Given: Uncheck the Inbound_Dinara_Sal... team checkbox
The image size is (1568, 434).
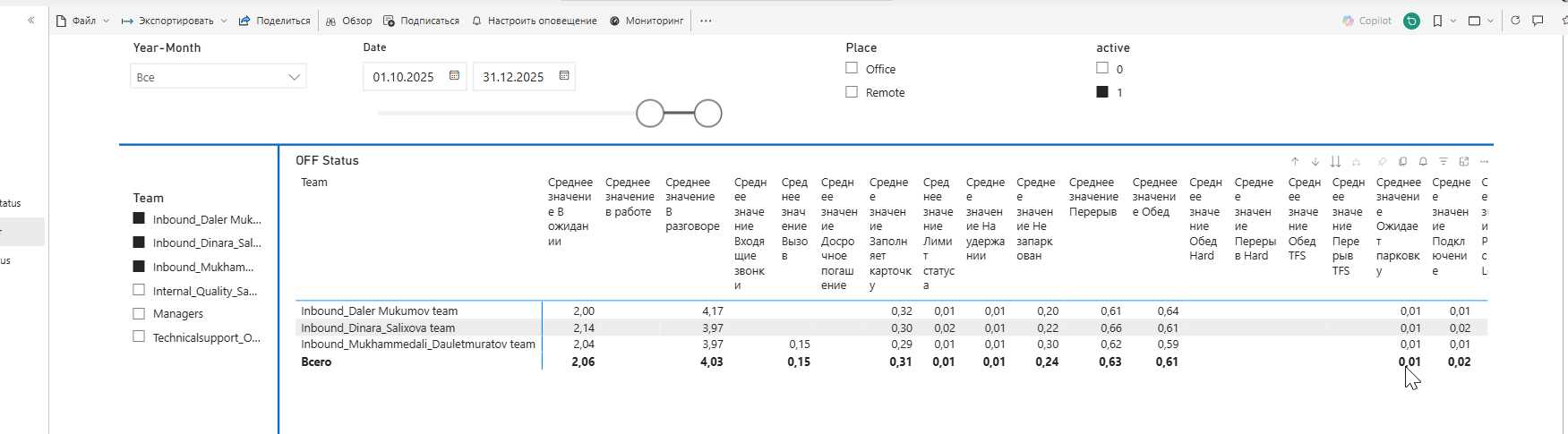Looking at the screenshot, I should point(139,242).
